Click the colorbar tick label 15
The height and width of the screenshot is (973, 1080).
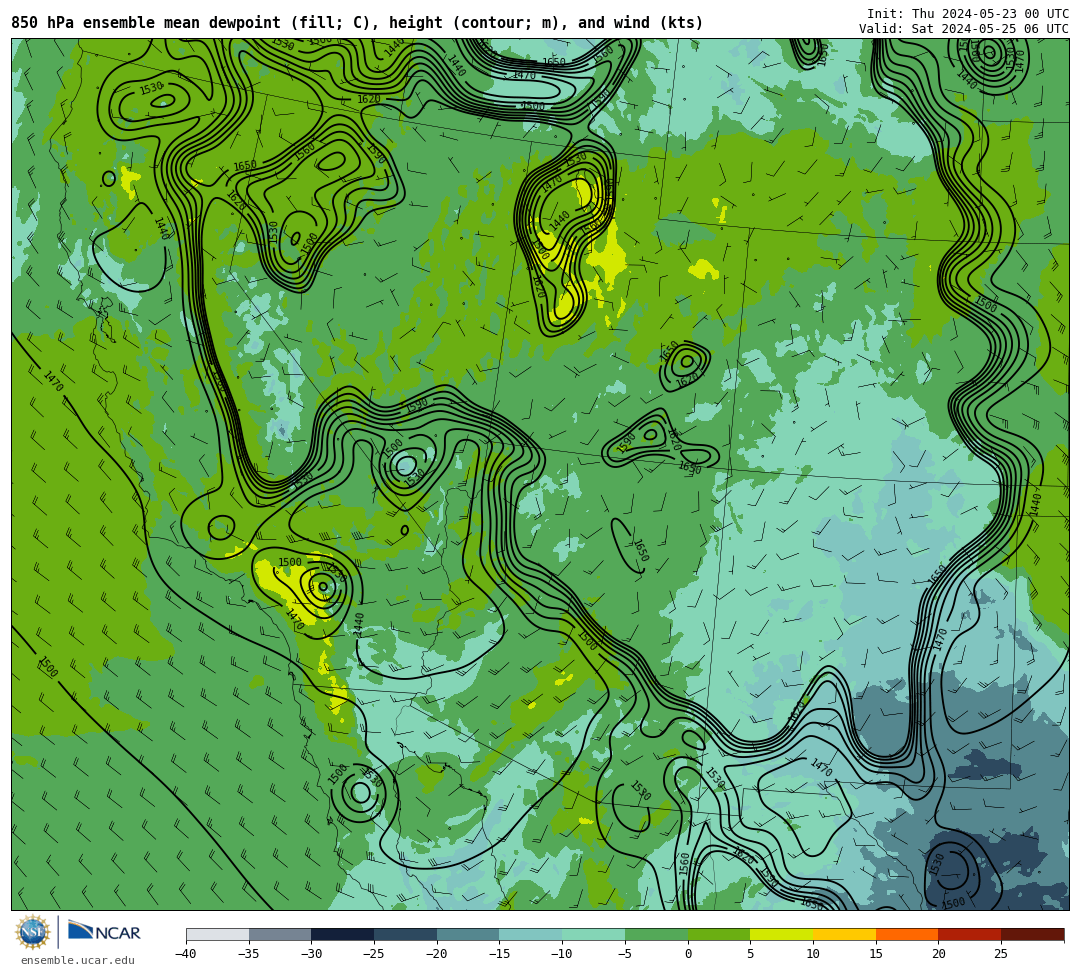[x=876, y=954]
